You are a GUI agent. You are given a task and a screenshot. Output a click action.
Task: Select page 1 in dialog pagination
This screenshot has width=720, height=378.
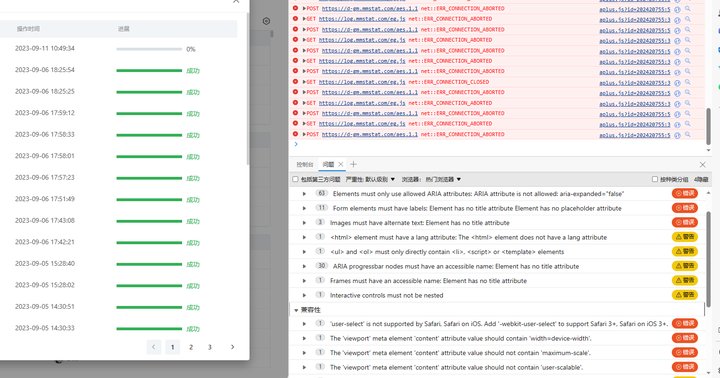point(173,347)
